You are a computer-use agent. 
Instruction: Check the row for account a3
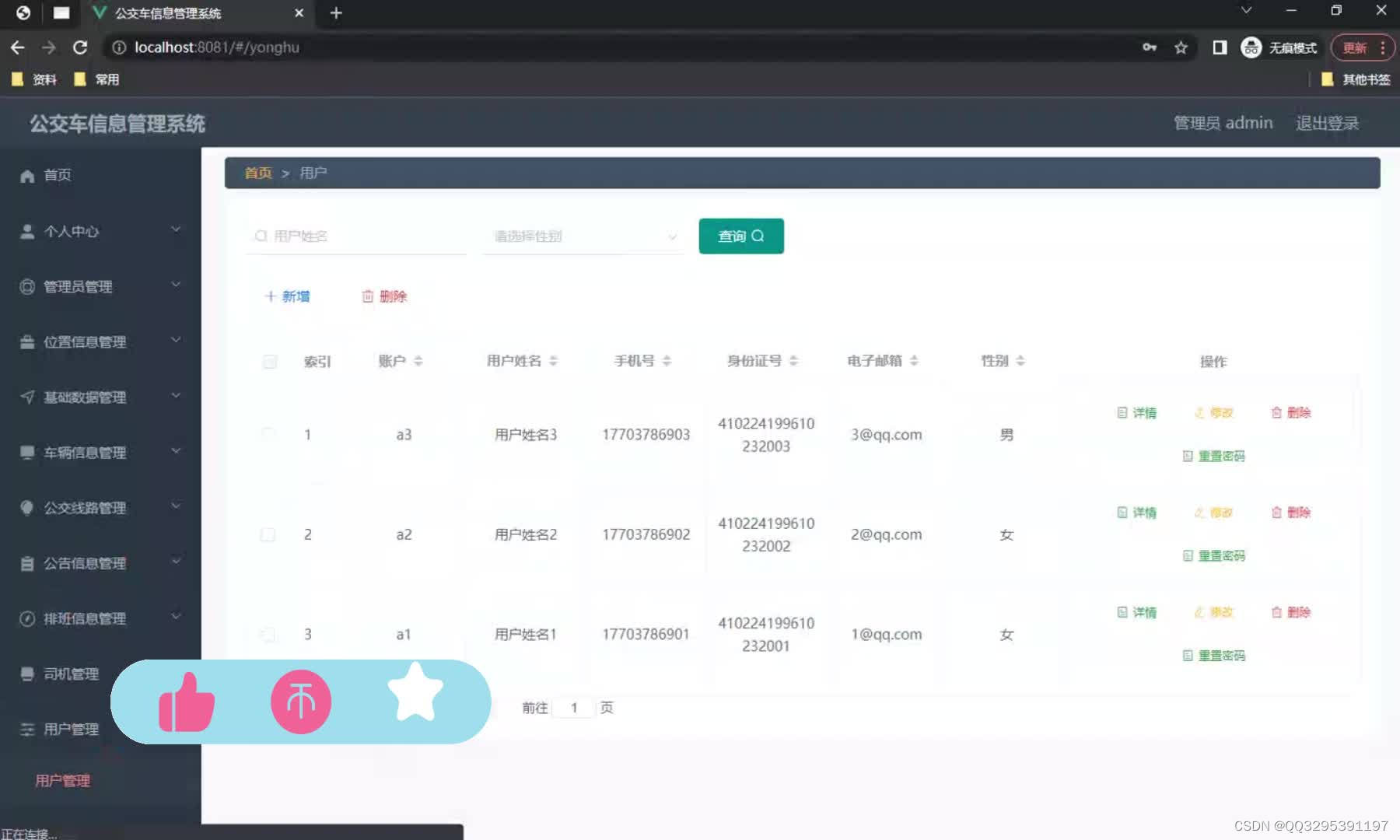(268, 434)
